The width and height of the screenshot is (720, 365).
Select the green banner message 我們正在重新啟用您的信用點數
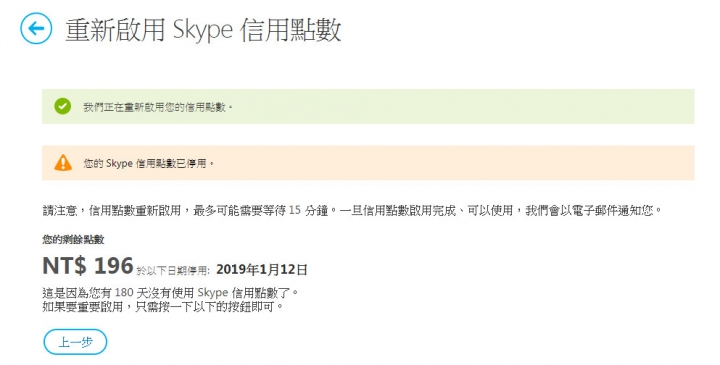(x=158, y=107)
